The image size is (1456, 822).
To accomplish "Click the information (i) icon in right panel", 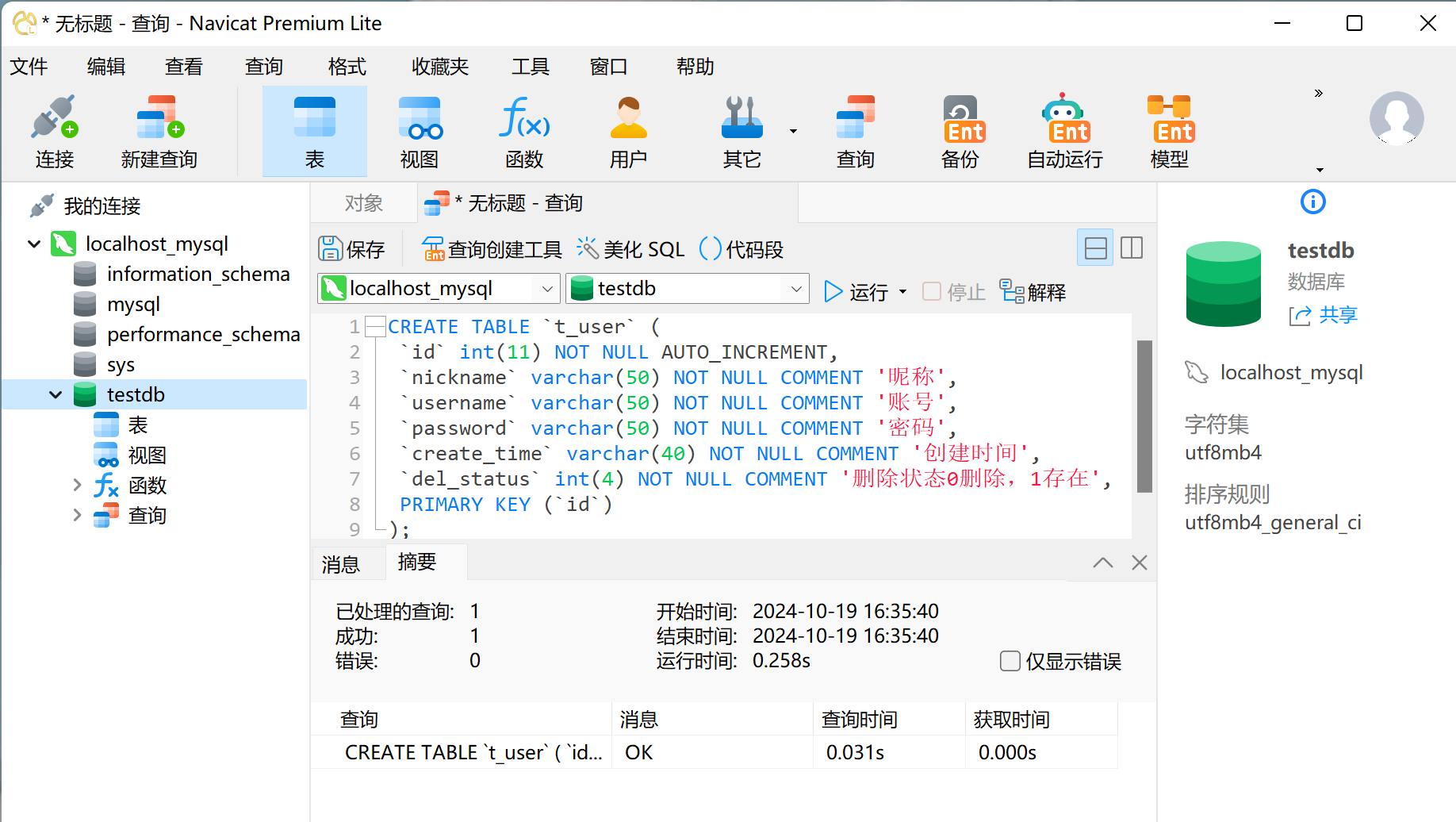I will [1313, 202].
